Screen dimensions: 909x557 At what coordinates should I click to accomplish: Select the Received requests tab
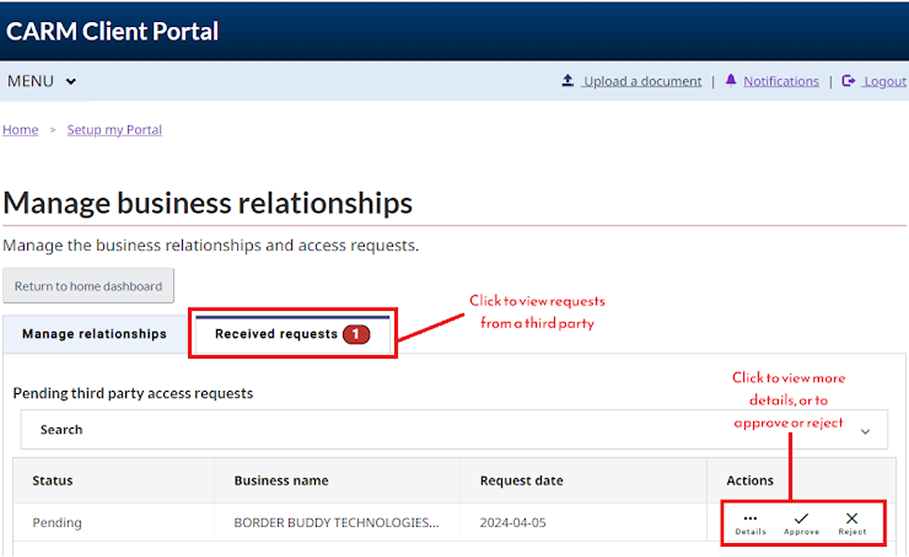(292, 334)
